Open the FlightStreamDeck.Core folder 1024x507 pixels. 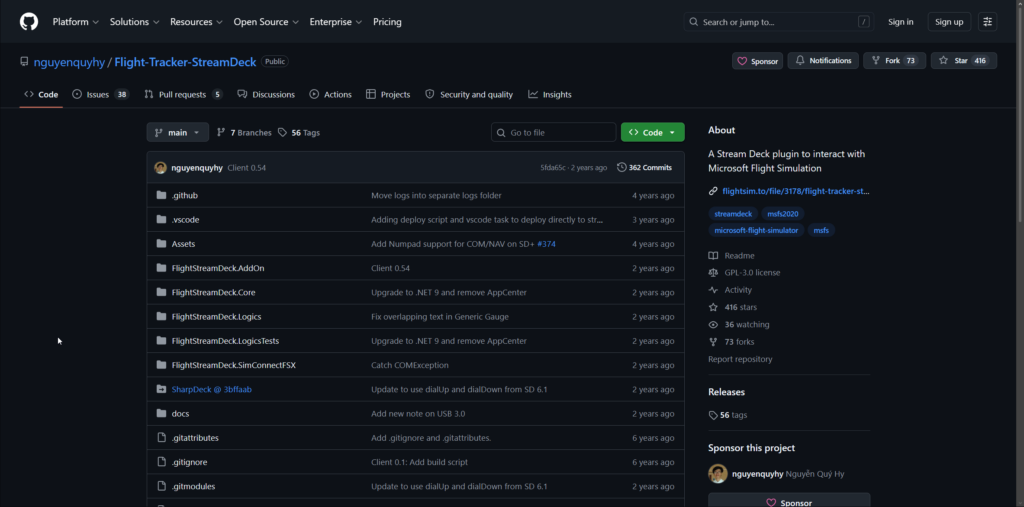(x=213, y=292)
